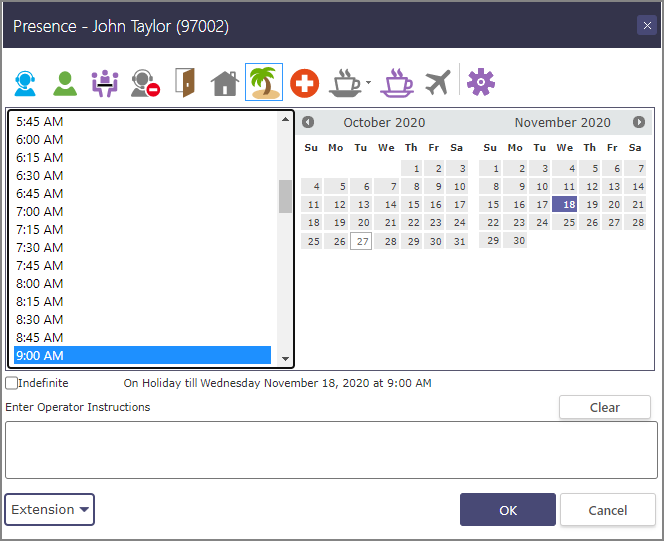The width and height of the screenshot is (664, 541).
Task: Select 7:30 AM in time list
Action: pyautogui.click(x=142, y=248)
